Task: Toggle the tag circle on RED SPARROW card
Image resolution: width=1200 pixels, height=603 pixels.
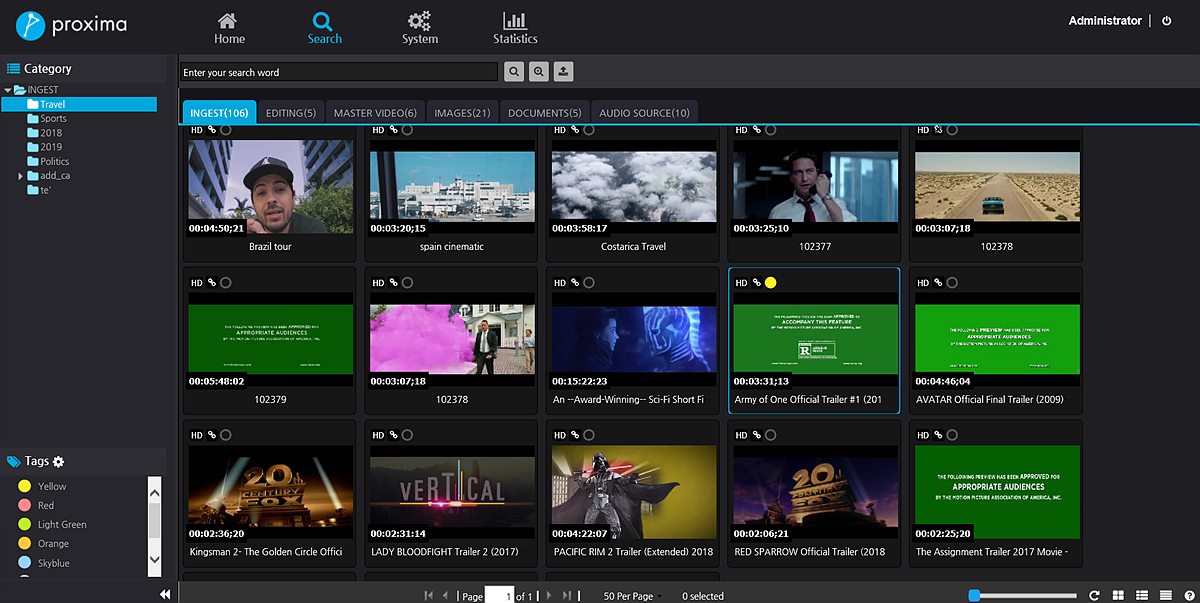Action: [x=771, y=435]
